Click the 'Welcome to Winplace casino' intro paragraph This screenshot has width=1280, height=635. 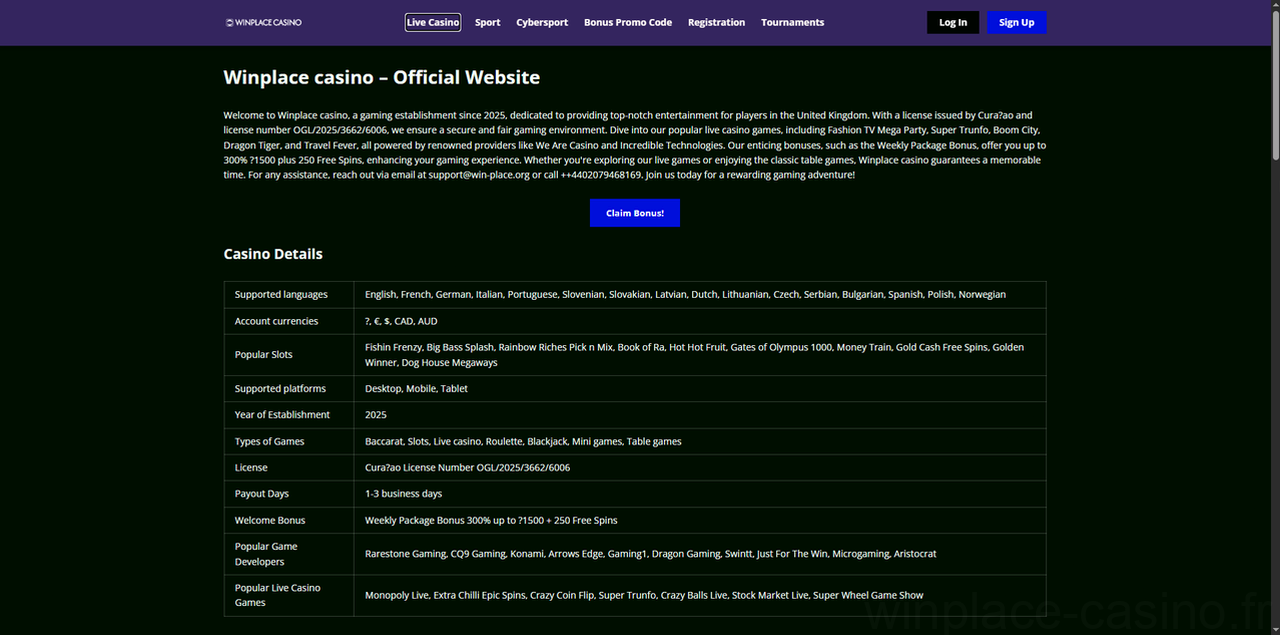pos(635,145)
